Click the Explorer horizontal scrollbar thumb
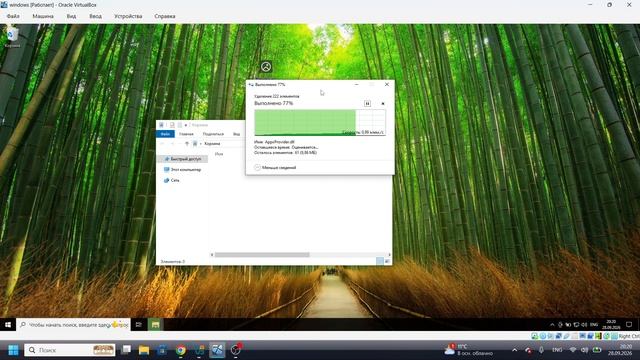 pos(262,255)
